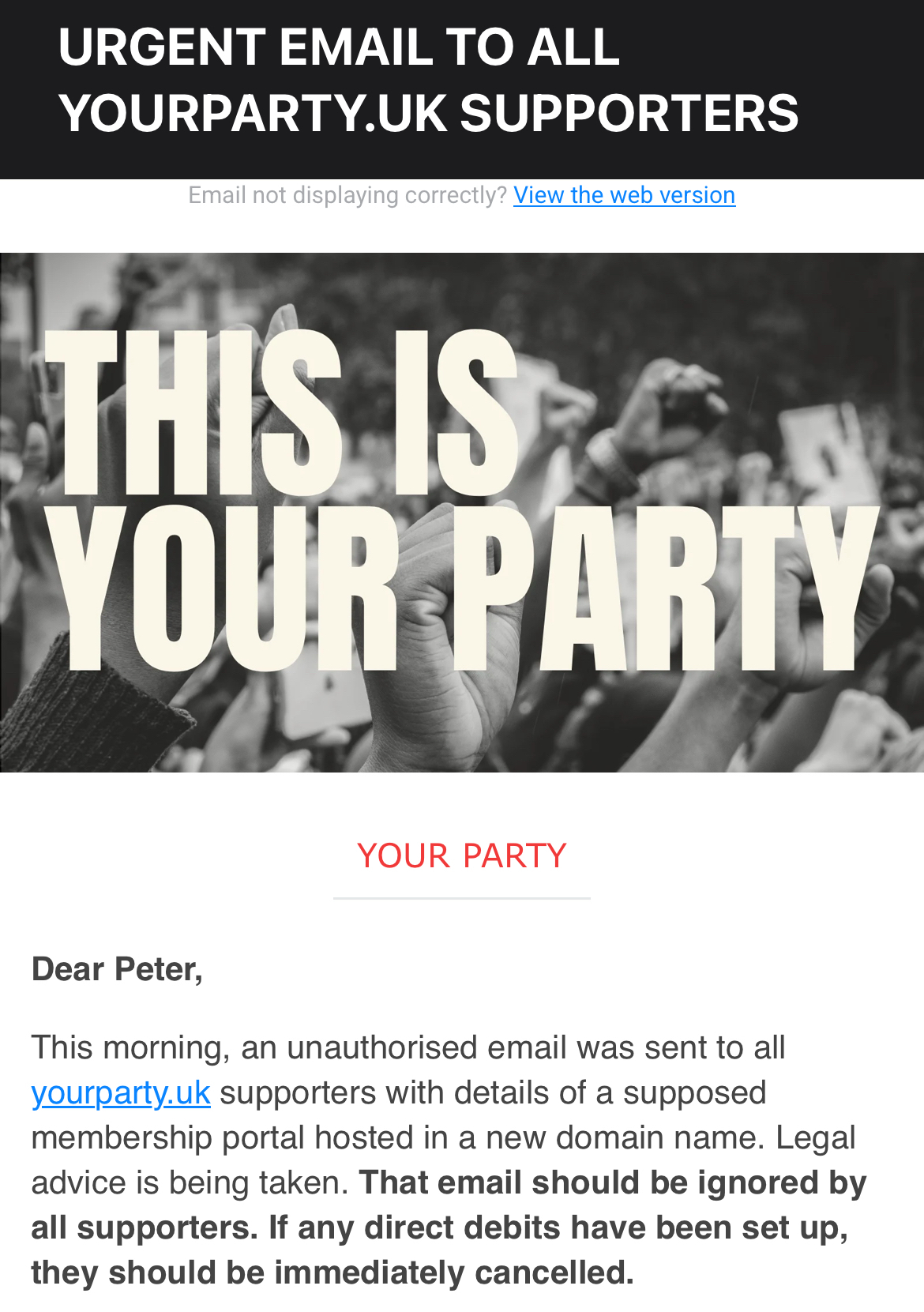Click the word "PARTY" in the banner
924x1312 pixels.
coord(663,588)
